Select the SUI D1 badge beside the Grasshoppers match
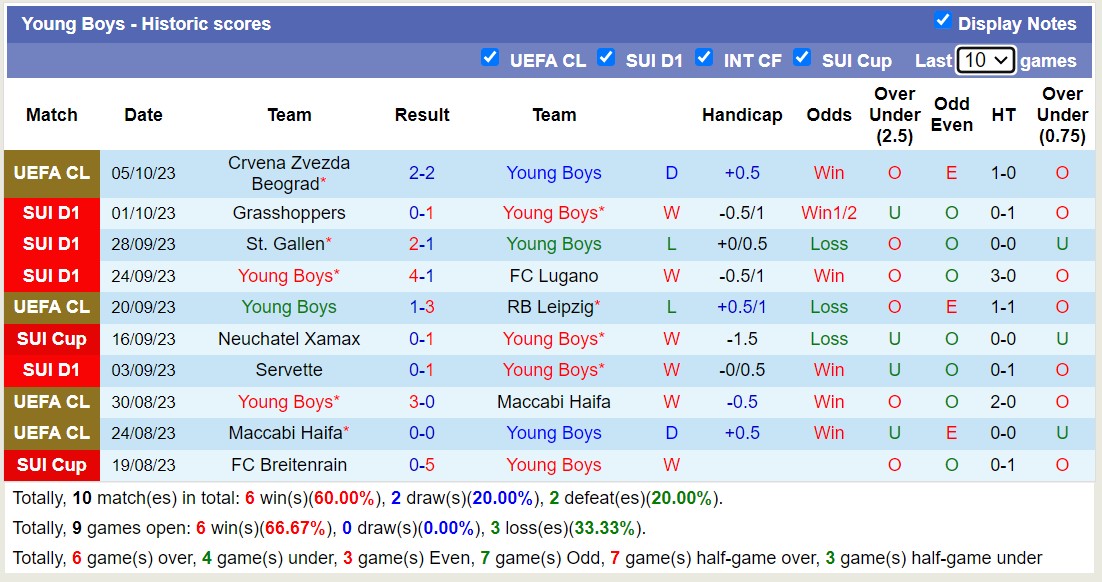 (51, 213)
